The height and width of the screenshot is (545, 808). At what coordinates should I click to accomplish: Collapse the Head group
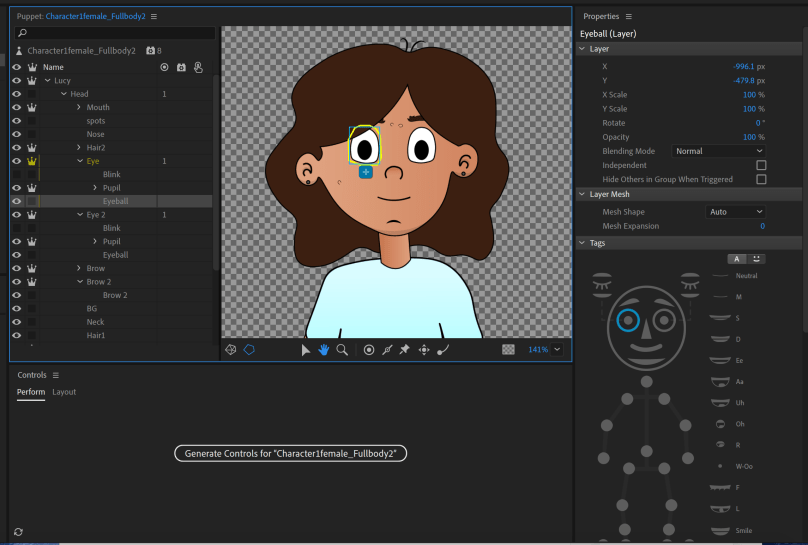tap(63, 94)
